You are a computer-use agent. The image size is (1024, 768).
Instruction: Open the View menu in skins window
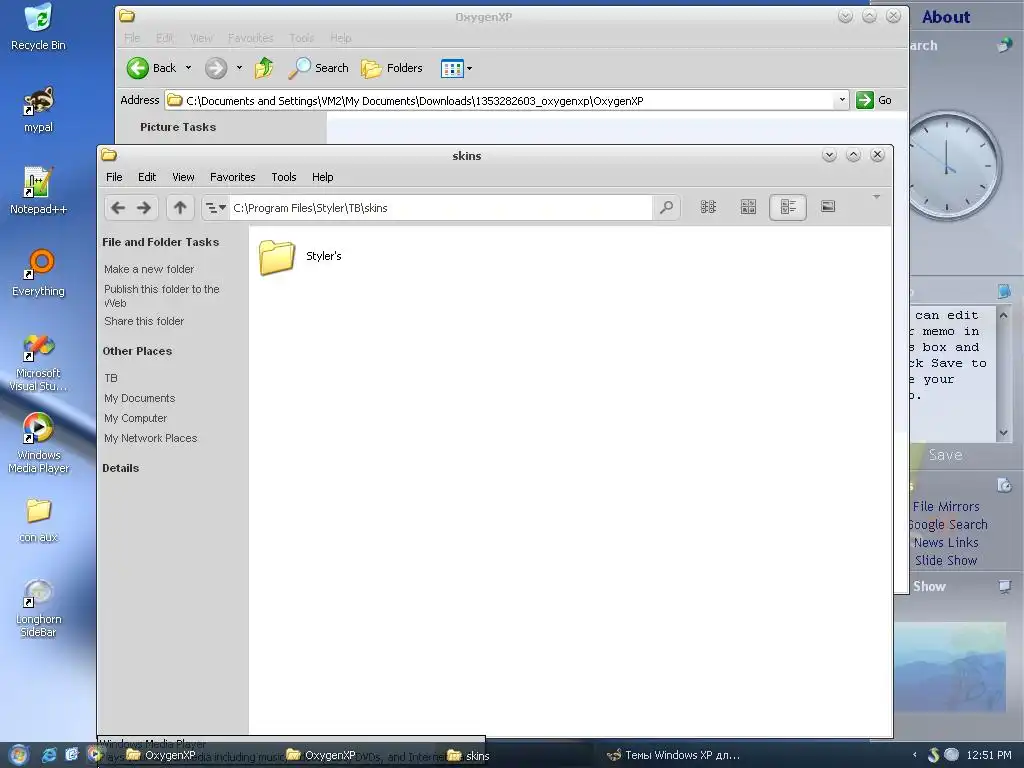point(184,177)
